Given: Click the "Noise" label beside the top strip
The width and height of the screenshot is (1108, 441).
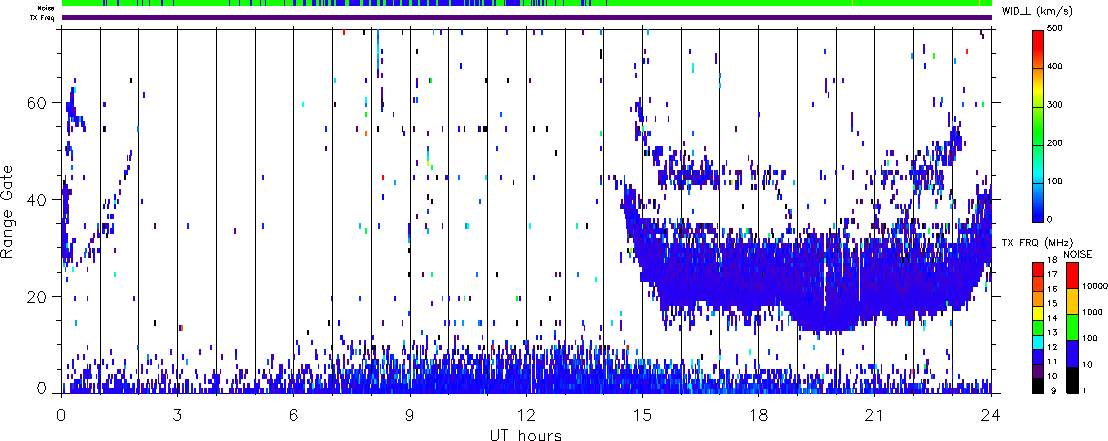Looking at the screenshot, I should (47, 8).
